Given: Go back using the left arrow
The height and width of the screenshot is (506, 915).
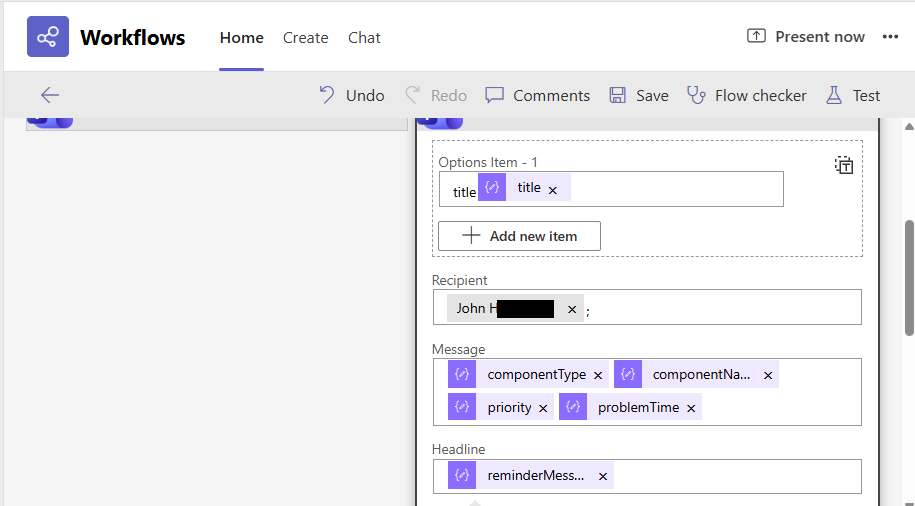Looking at the screenshot, I should coord(50,95).
